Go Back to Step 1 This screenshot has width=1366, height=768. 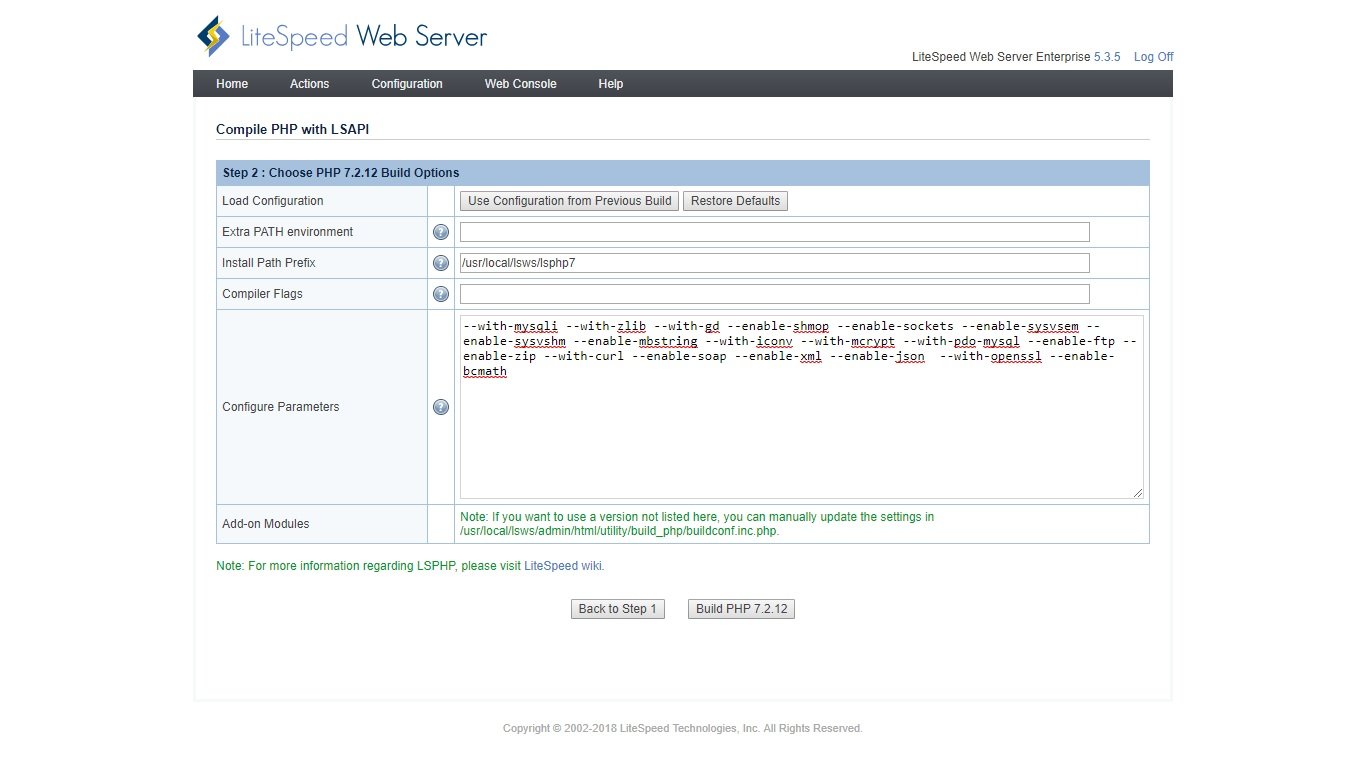coord(617,609)
